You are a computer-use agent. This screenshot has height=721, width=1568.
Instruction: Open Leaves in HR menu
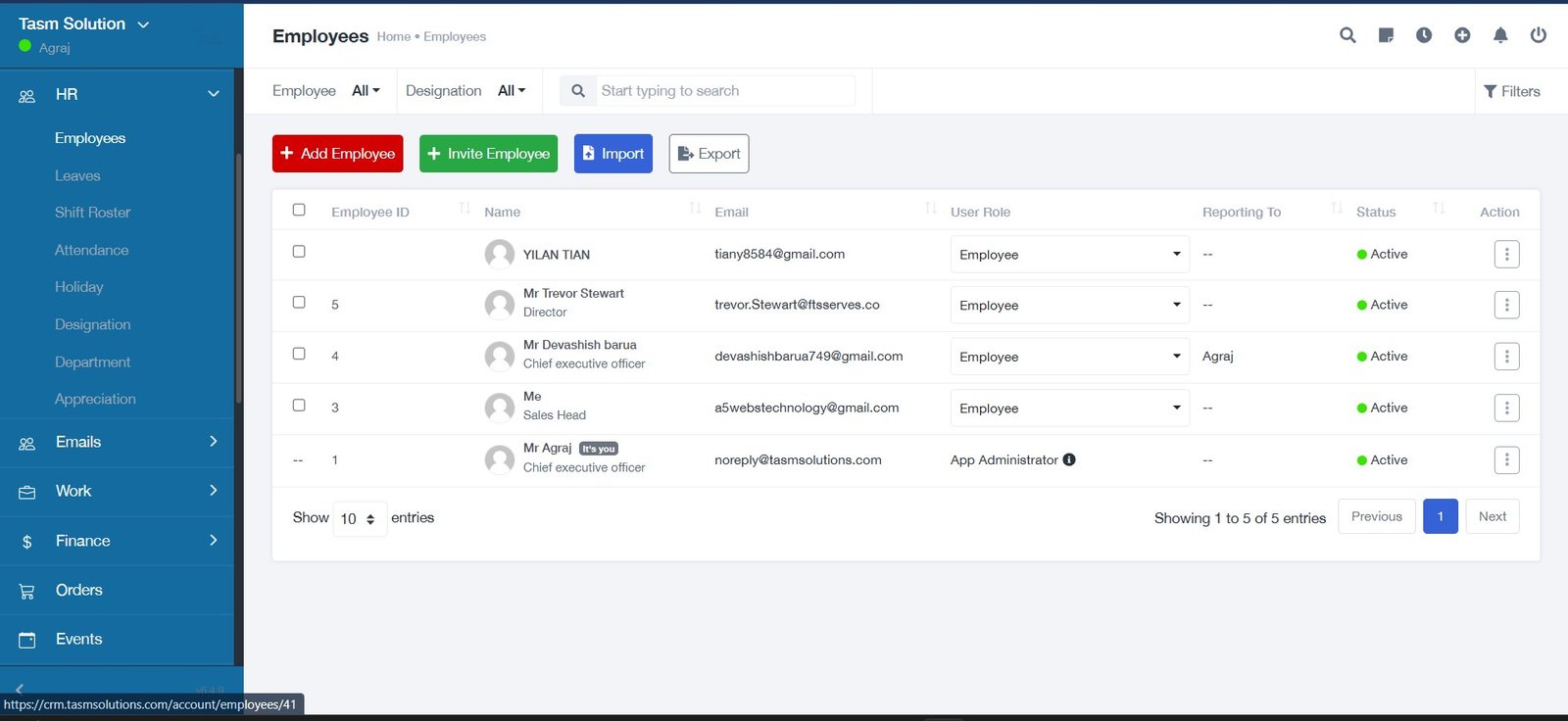coord(77,176)
